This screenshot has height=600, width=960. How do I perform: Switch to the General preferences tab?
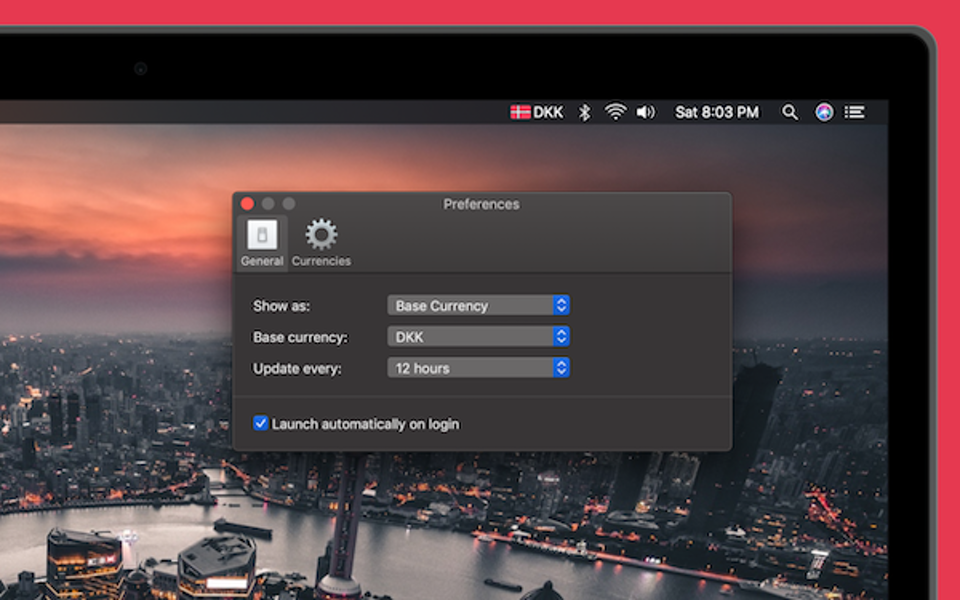(x=262, y=242)
